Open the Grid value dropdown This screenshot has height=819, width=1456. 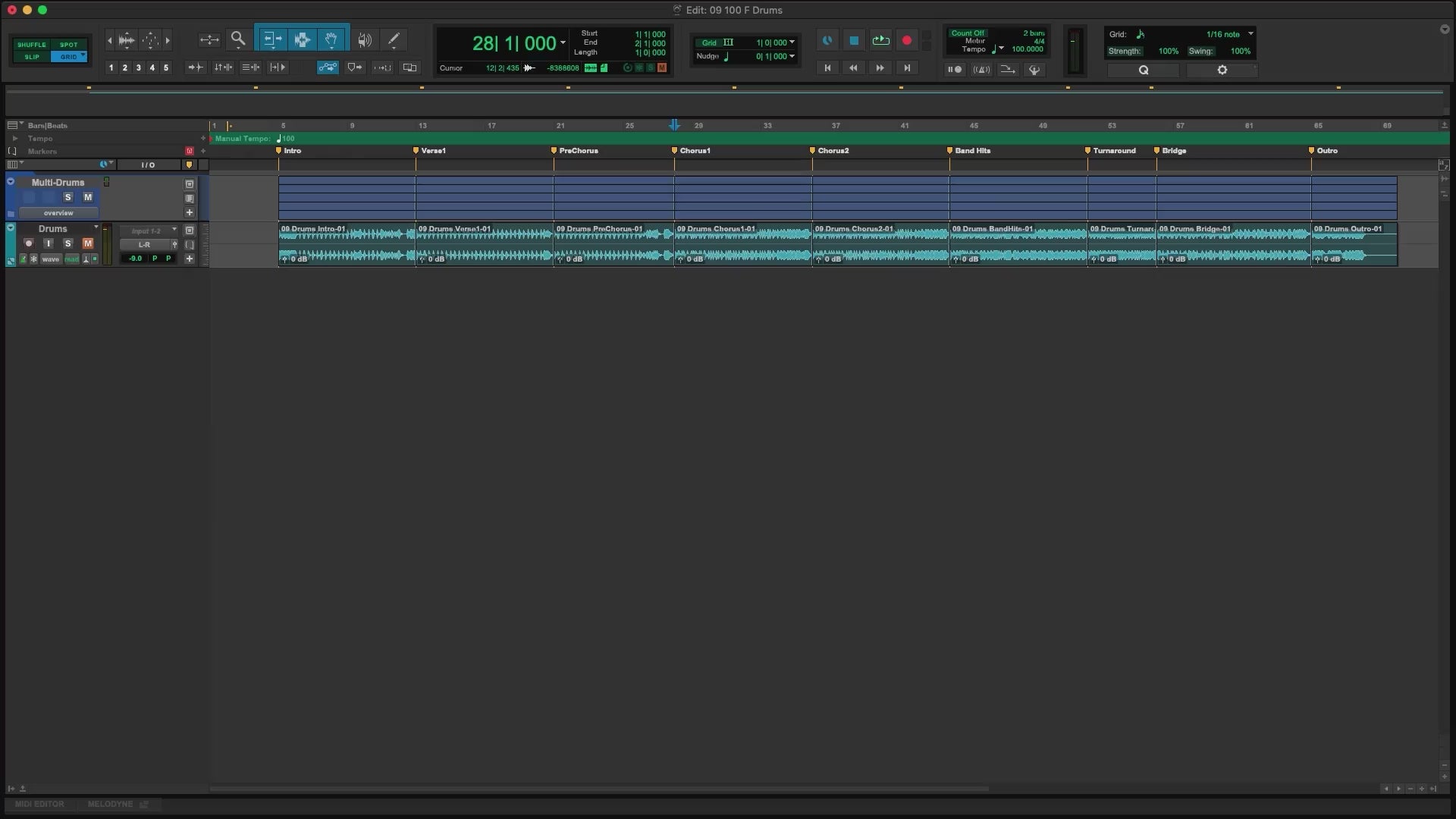[x=792, y=42]
